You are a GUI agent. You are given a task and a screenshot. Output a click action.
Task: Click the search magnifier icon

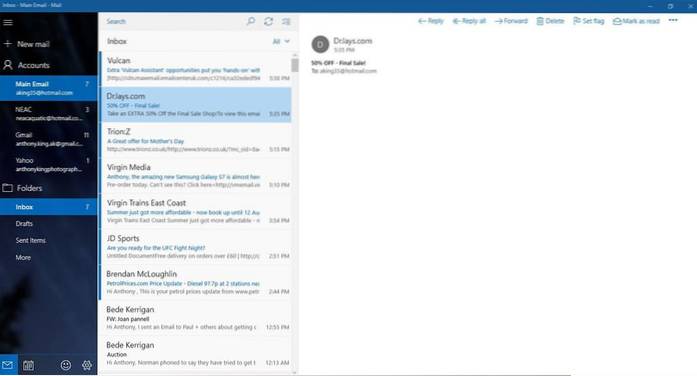(251, 21)
